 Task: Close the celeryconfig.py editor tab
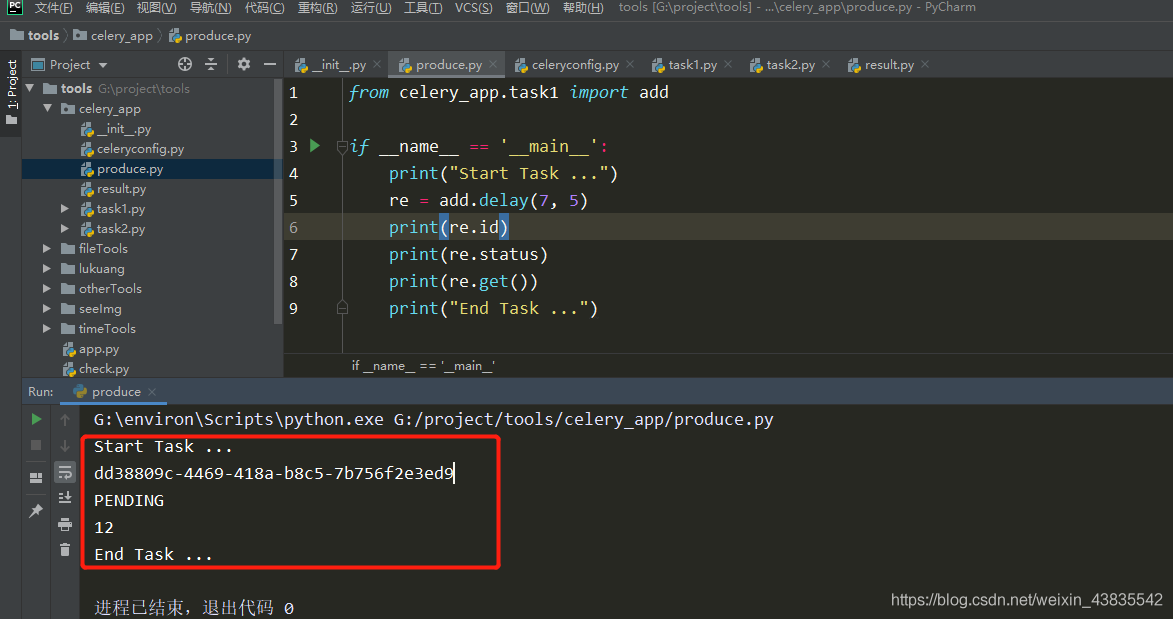point(630,64)
